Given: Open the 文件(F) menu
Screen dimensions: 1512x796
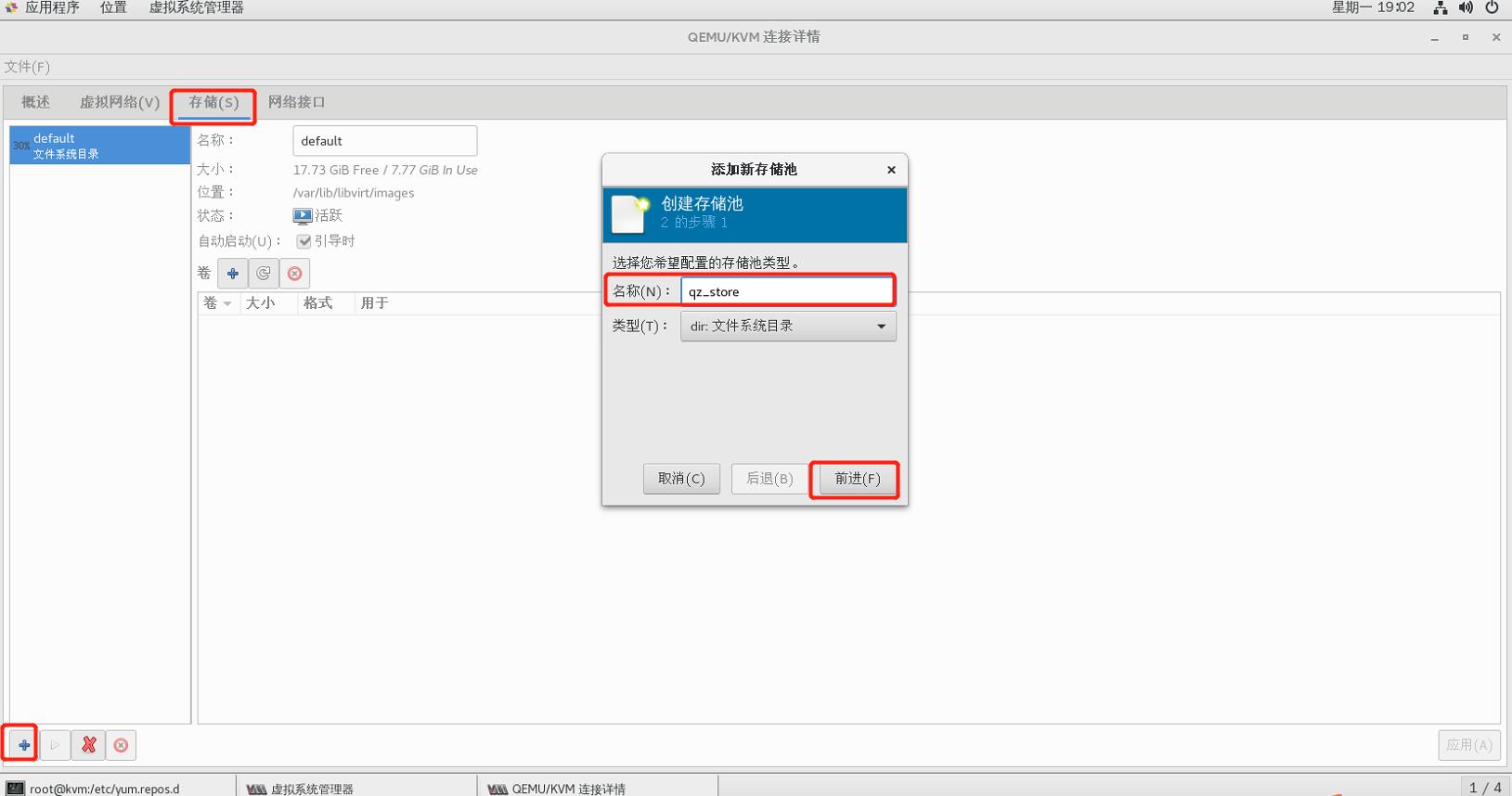Looking at the screenshot, I should click(27, 67).
